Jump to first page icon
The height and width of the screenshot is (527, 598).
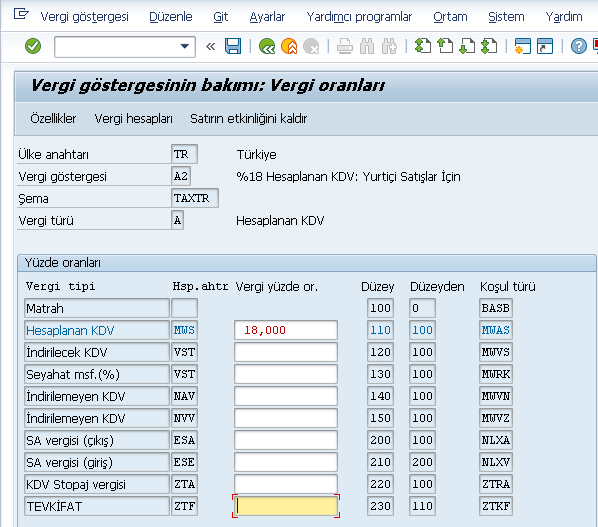[423, 46]
